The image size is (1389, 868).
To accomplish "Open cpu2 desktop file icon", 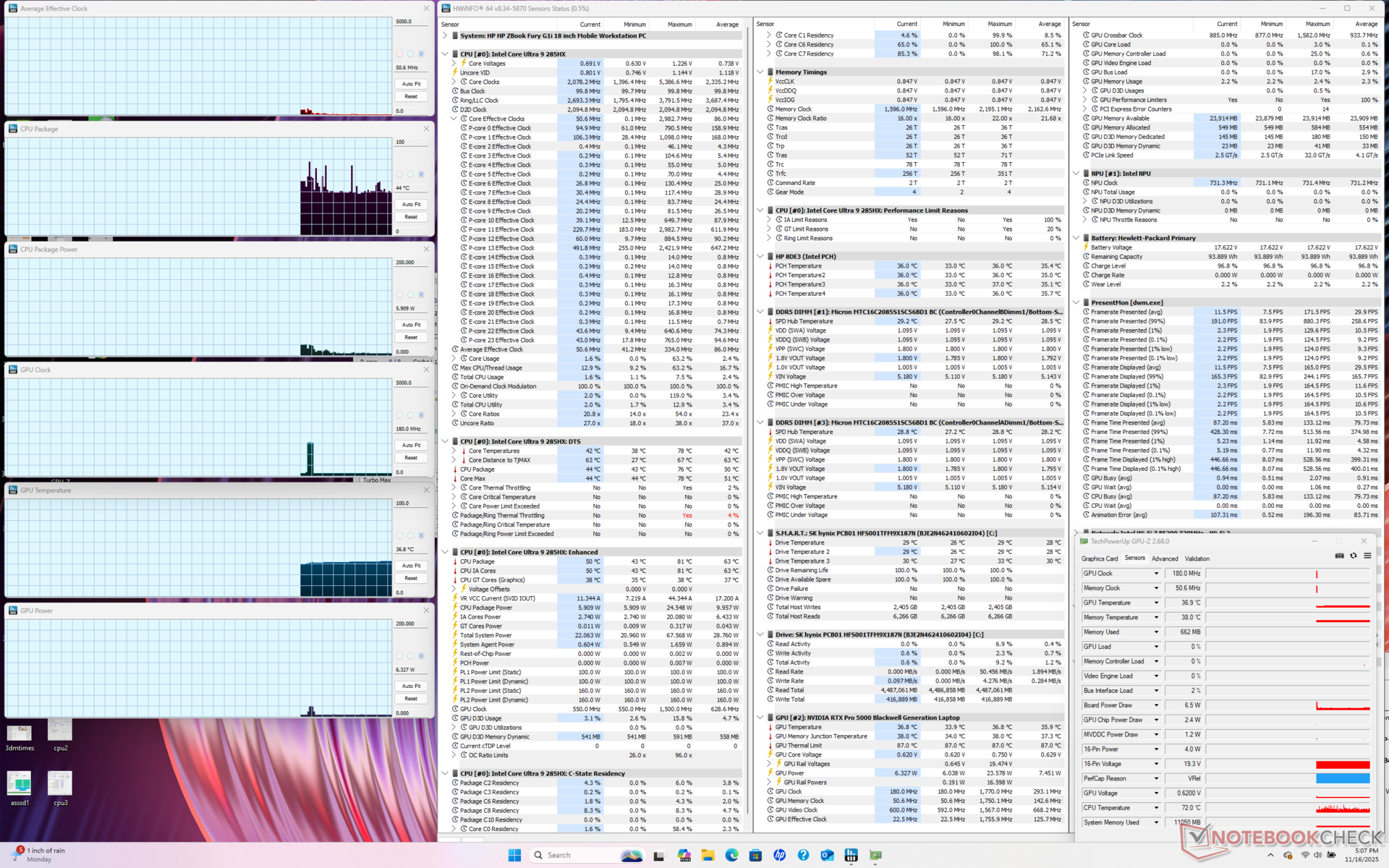I will coord(60,732).
